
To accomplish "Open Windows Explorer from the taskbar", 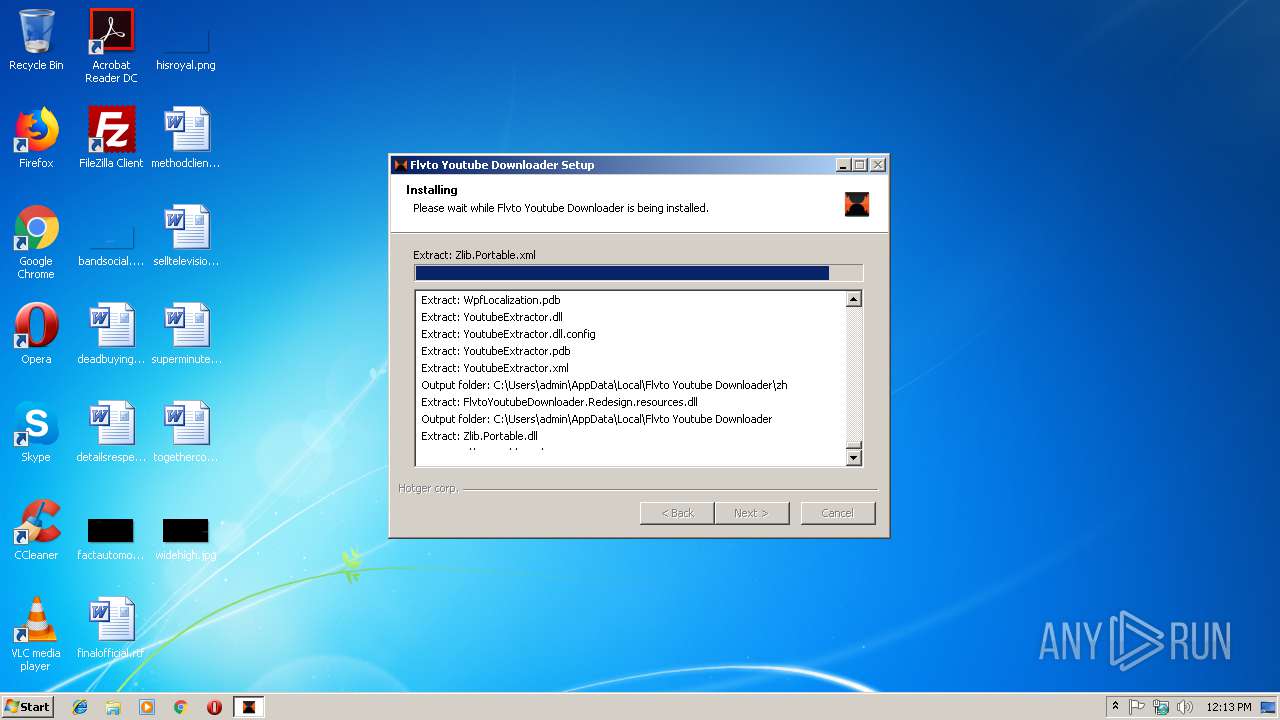I will (113, 707).
